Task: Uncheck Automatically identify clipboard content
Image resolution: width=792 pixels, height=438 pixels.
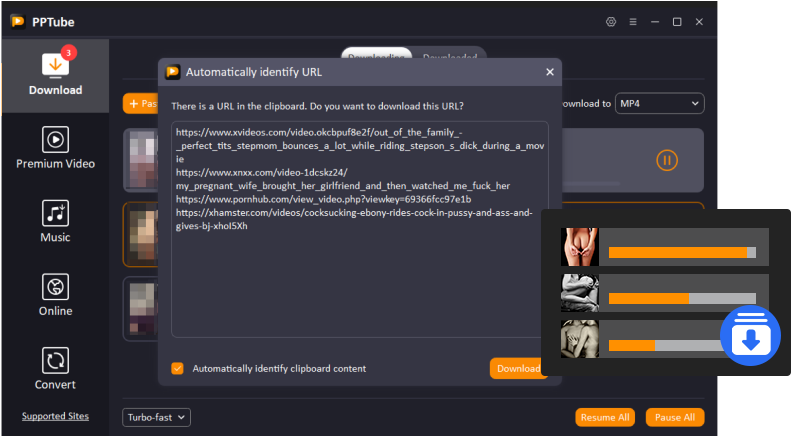Action: click(177, 368)
